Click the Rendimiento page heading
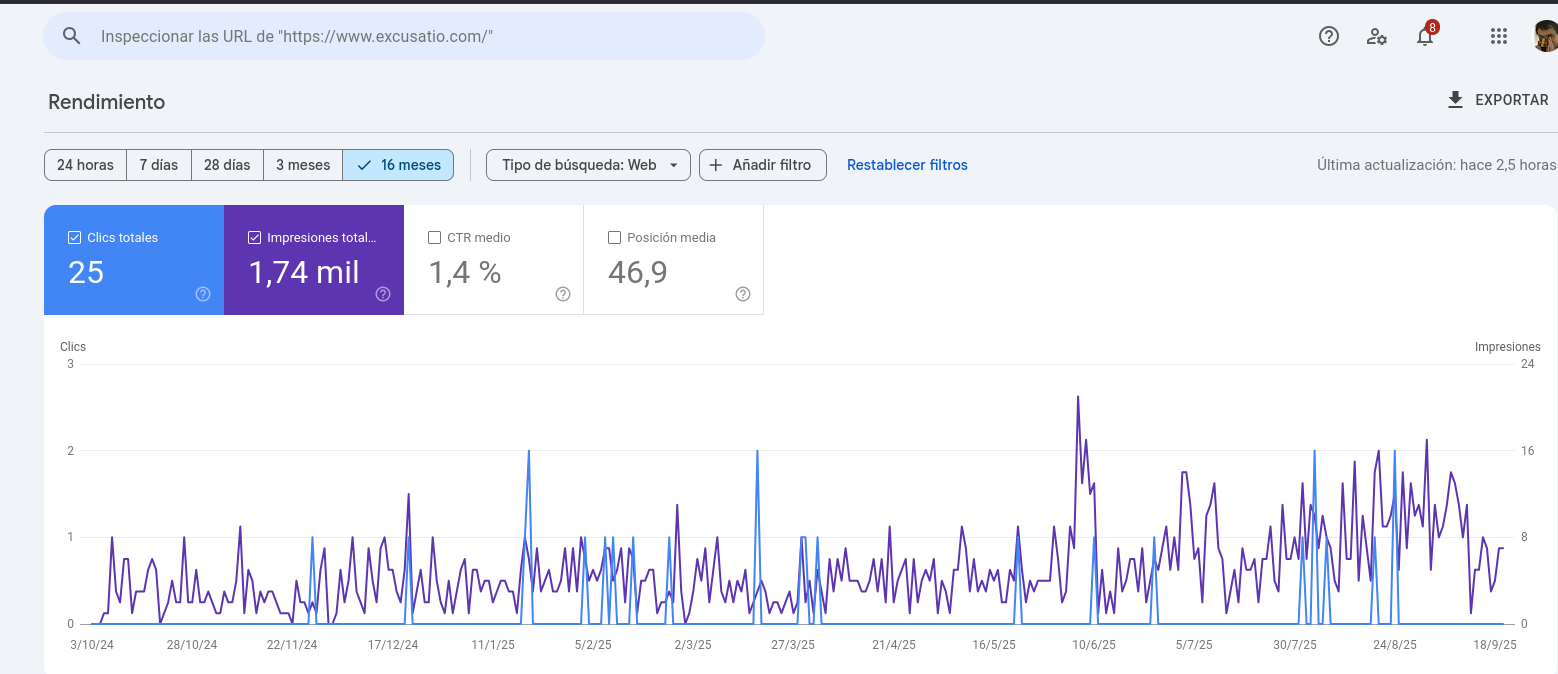 pos(106,102)
